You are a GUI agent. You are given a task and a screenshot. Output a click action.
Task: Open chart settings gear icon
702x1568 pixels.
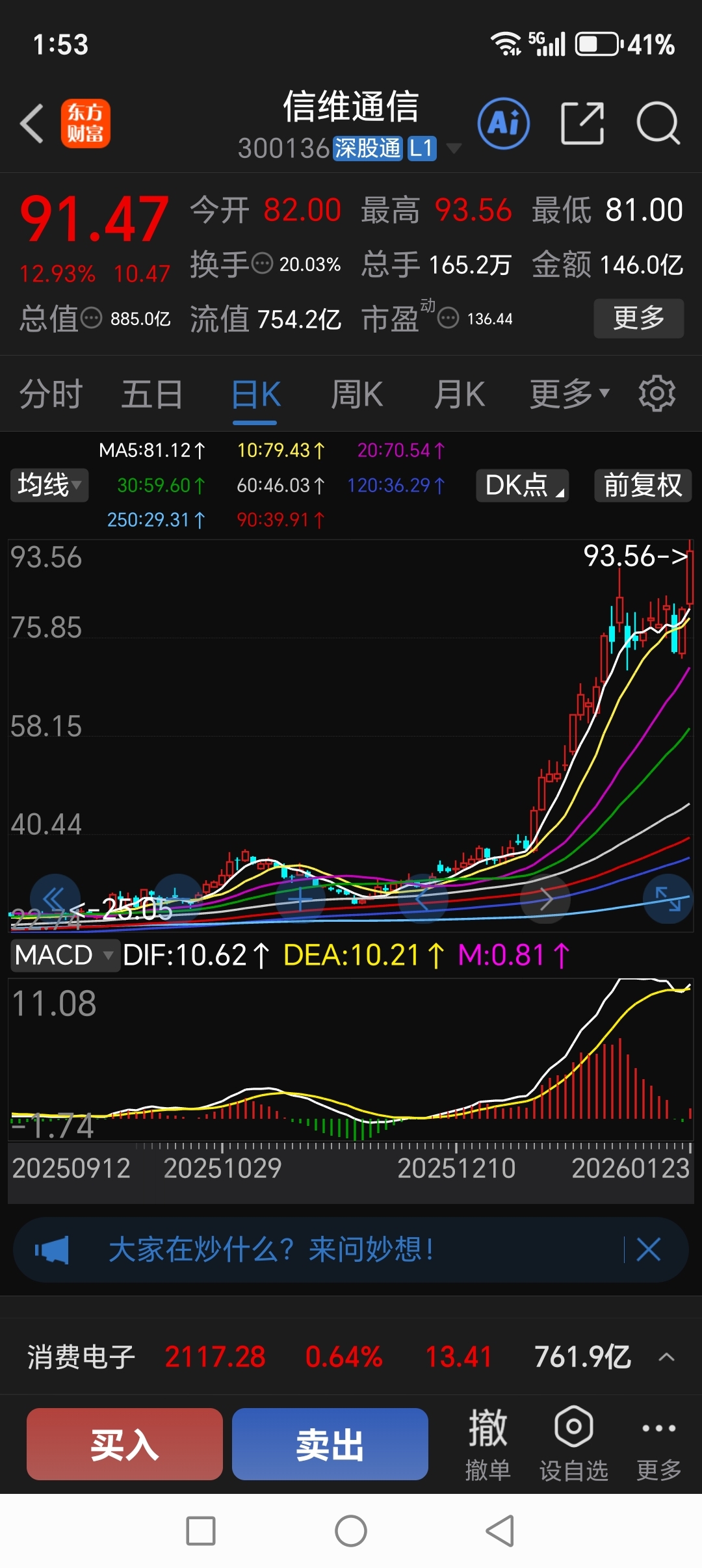point(657,393)
